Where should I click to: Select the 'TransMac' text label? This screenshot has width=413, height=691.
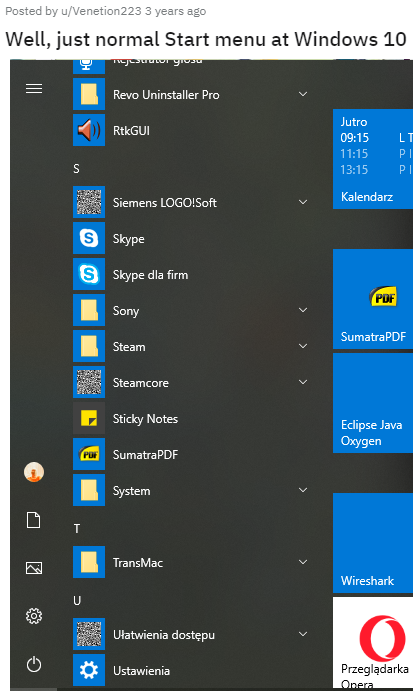pyautogui.click(x=138, y=563)
